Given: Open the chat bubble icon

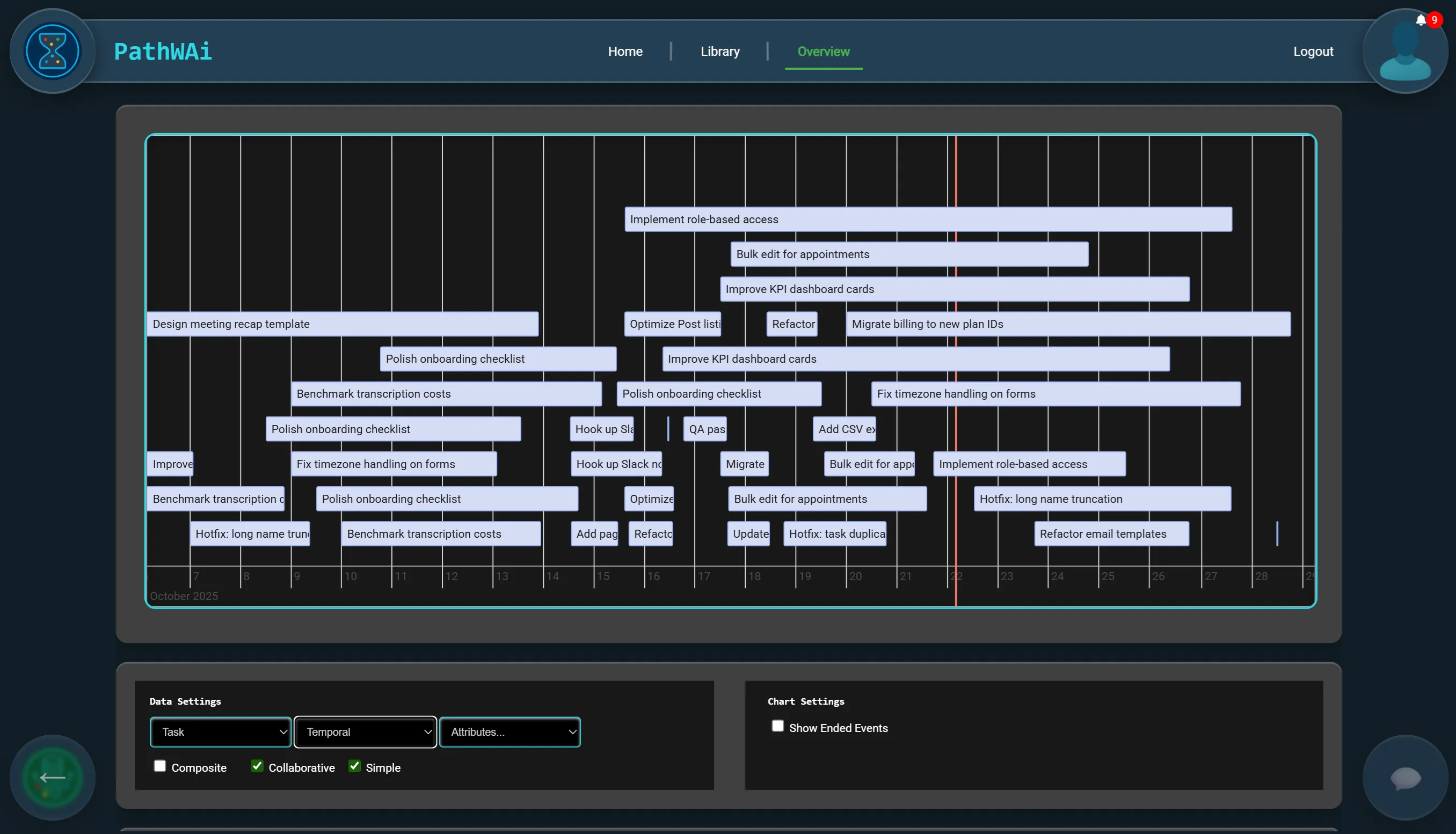Looking at the screenshot, I should tap(1404, 777).
